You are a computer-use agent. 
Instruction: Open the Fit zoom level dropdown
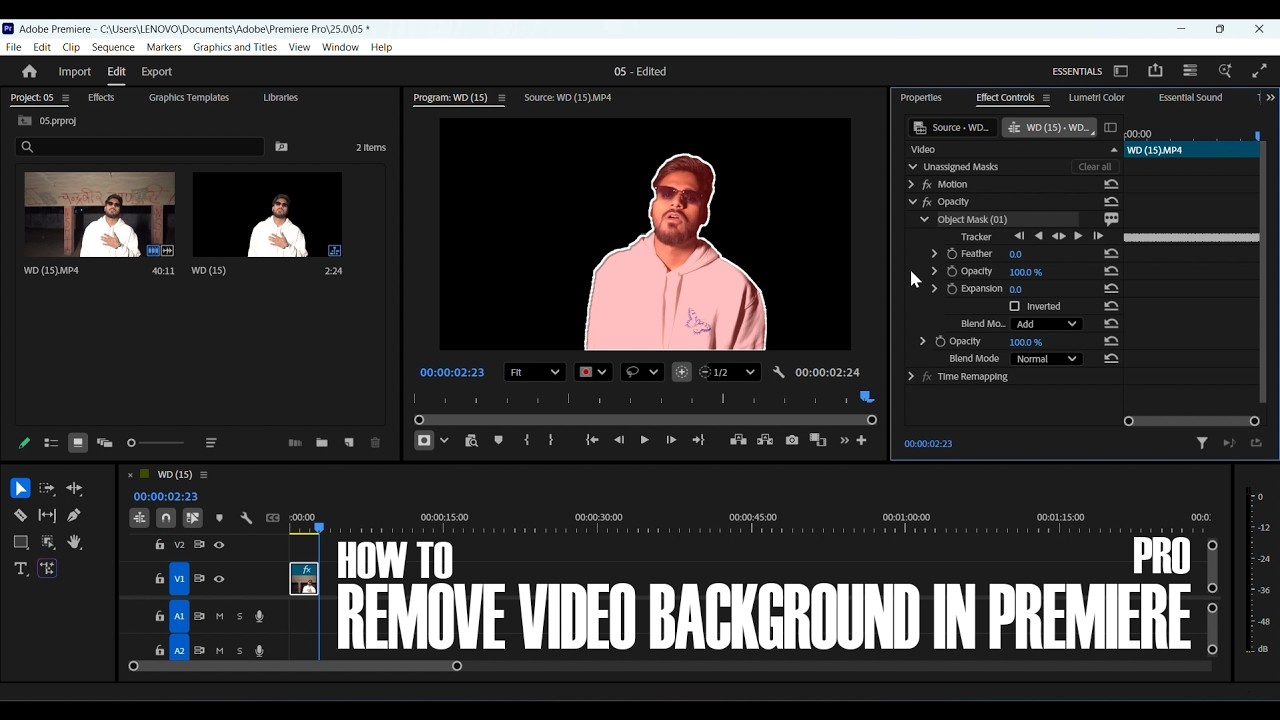pos(534,372)
